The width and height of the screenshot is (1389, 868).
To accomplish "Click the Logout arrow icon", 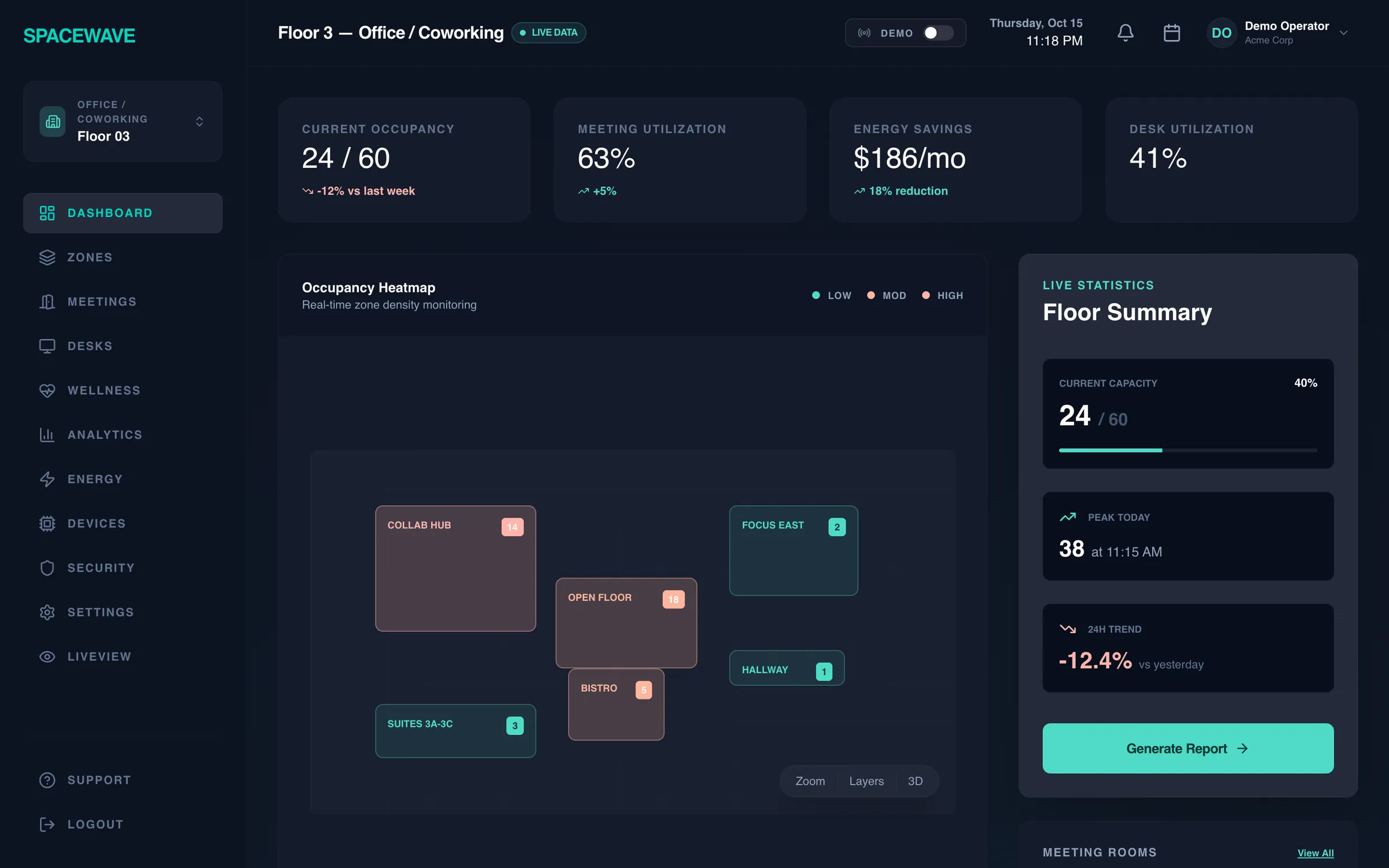I will pyautogui.click(x=47, y=825).
